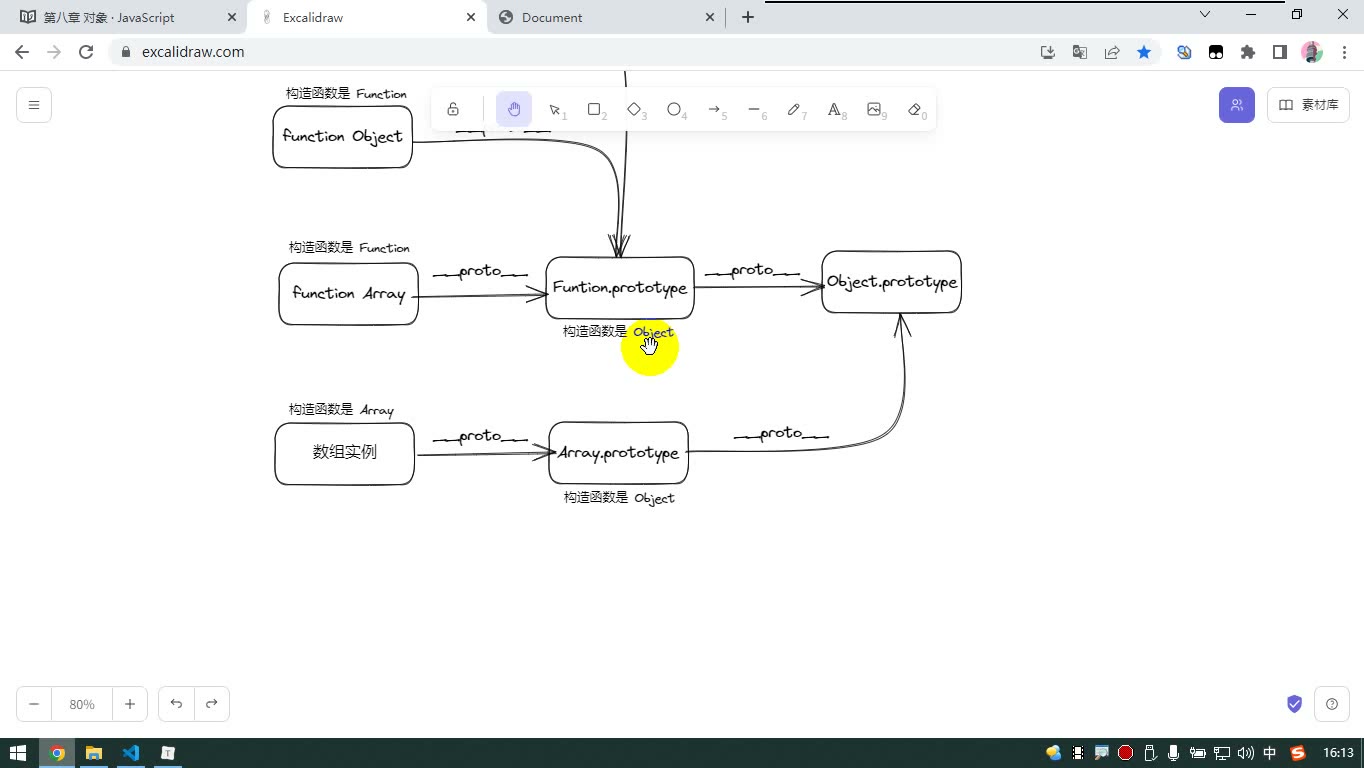
Task: Select the Selection arrow tool
Action: [555, 110]
